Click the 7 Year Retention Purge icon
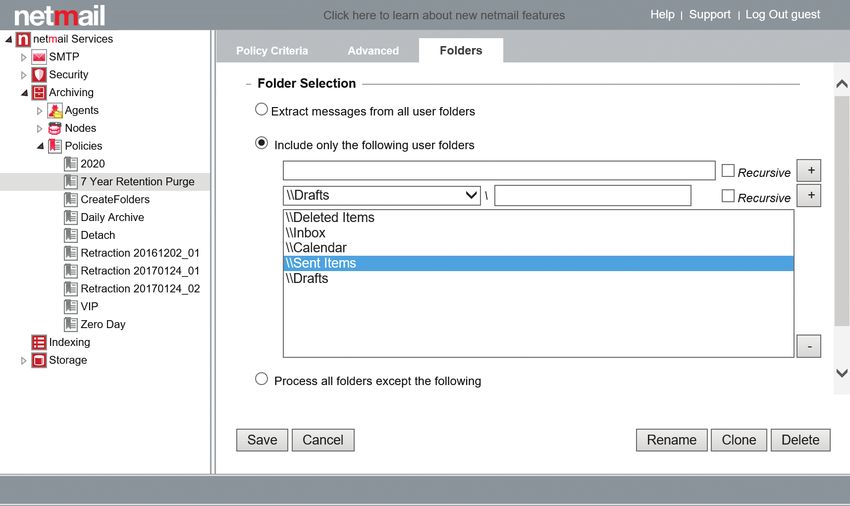The image size is (850, 506). (70, 182)
